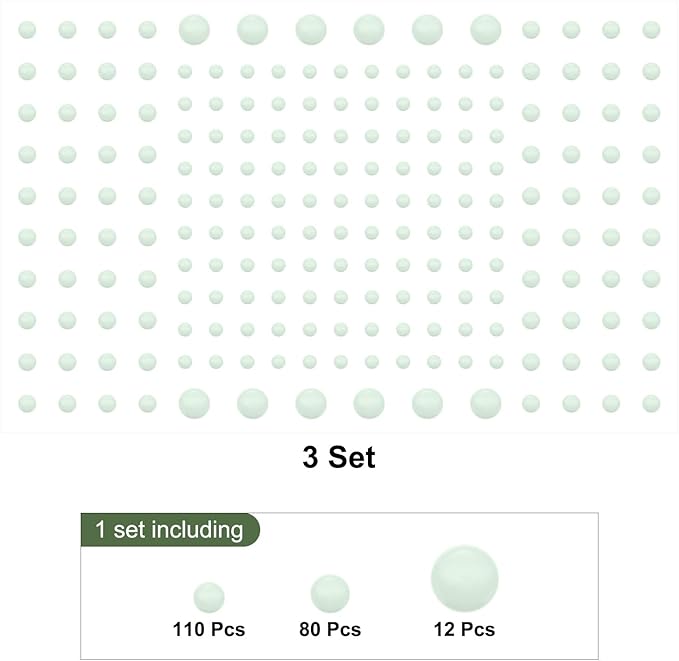Pick the rightmost large pearl in bottom row
The image size is (679, 661).
486,403
